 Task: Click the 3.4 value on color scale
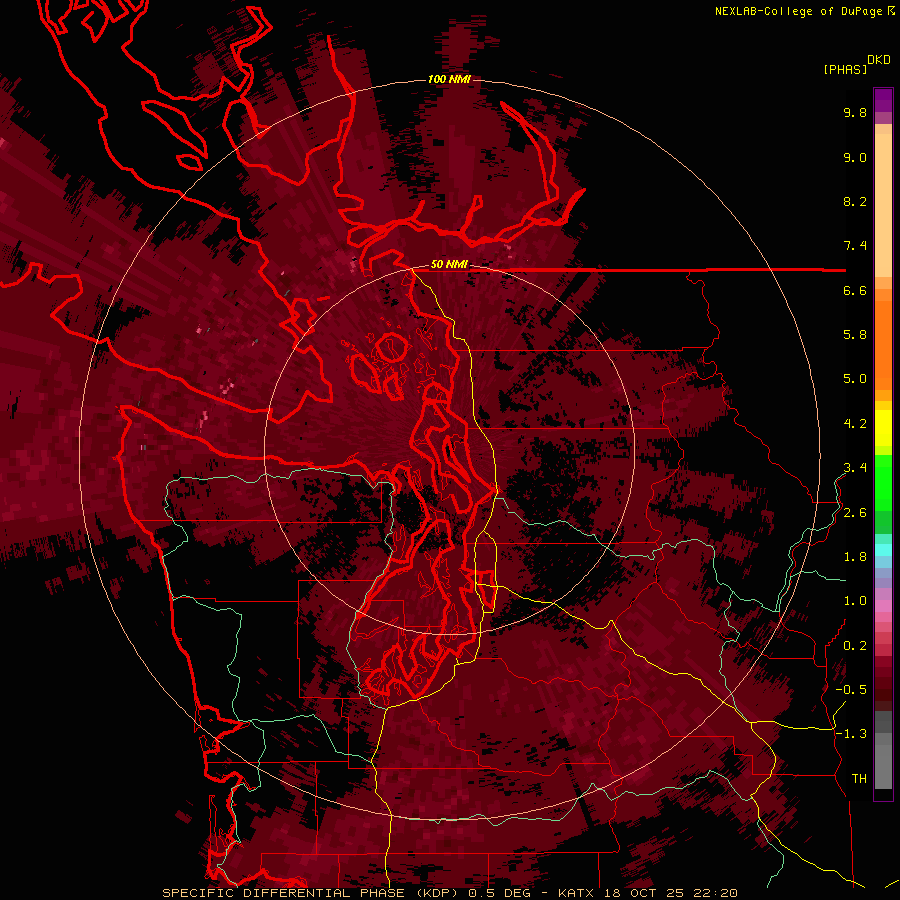click(855, 468)
